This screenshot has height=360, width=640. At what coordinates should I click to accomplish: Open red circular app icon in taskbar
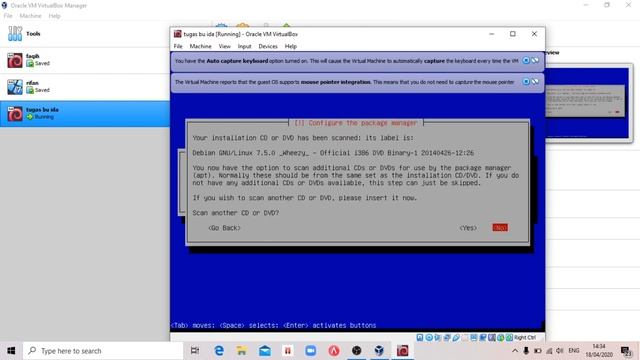click(334, 351)
